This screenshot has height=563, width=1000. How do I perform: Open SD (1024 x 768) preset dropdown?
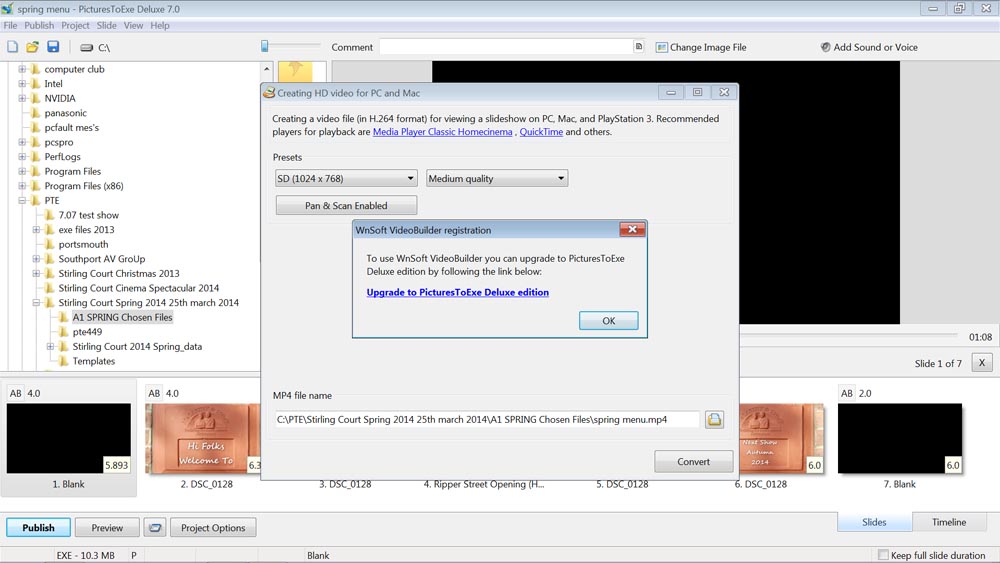pos(346,179)
